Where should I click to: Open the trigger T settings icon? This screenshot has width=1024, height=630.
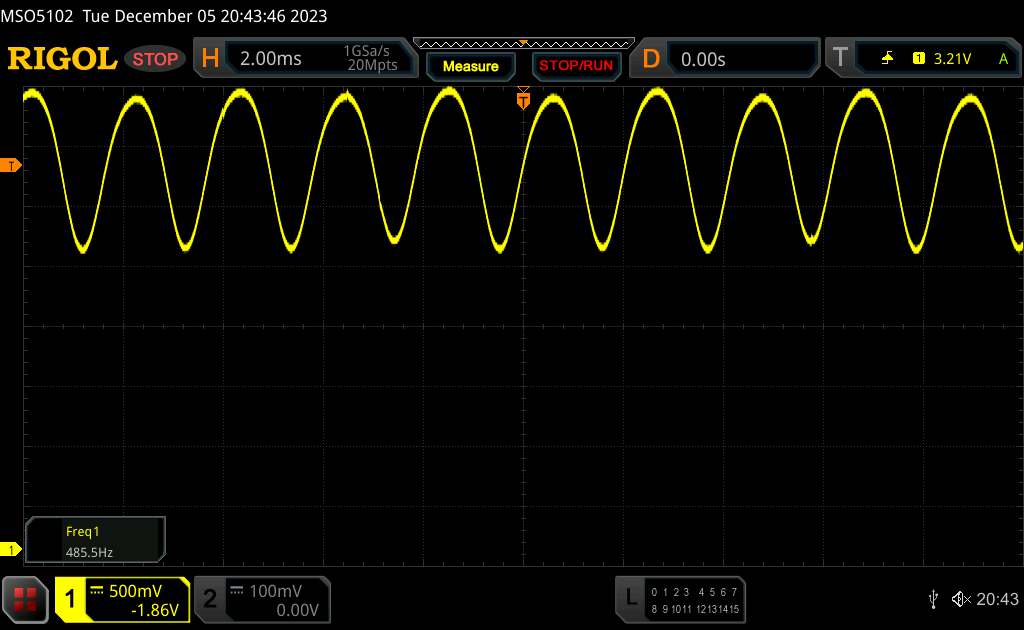point(840,57)
